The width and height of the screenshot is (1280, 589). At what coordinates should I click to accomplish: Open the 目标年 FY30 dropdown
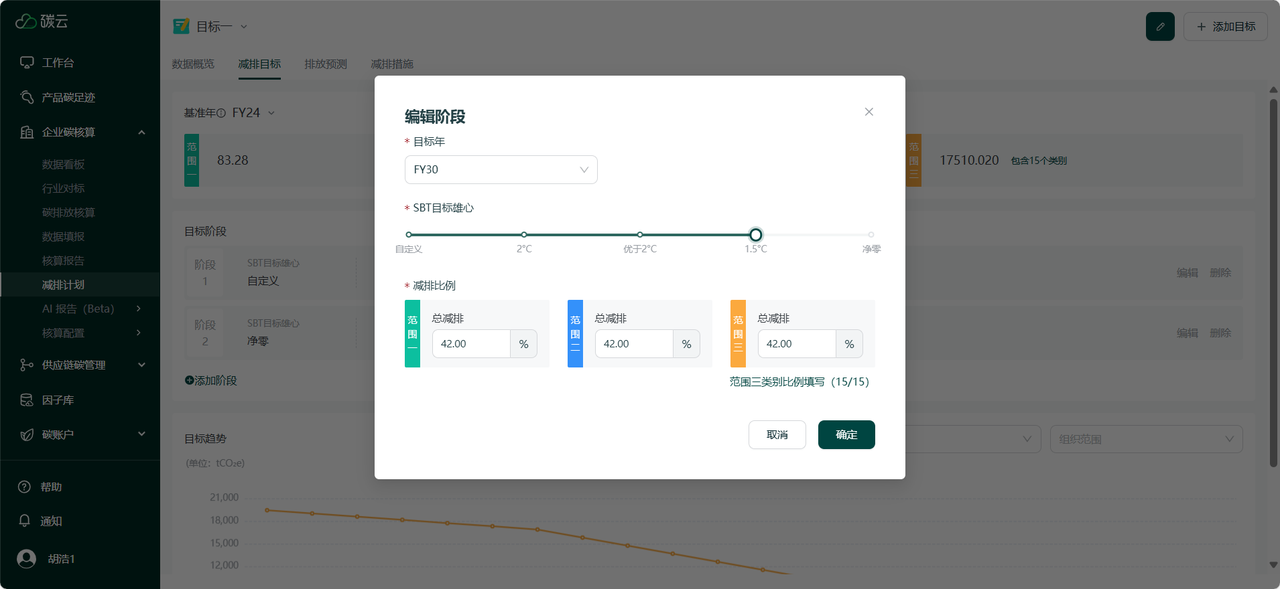click(500, 170)
